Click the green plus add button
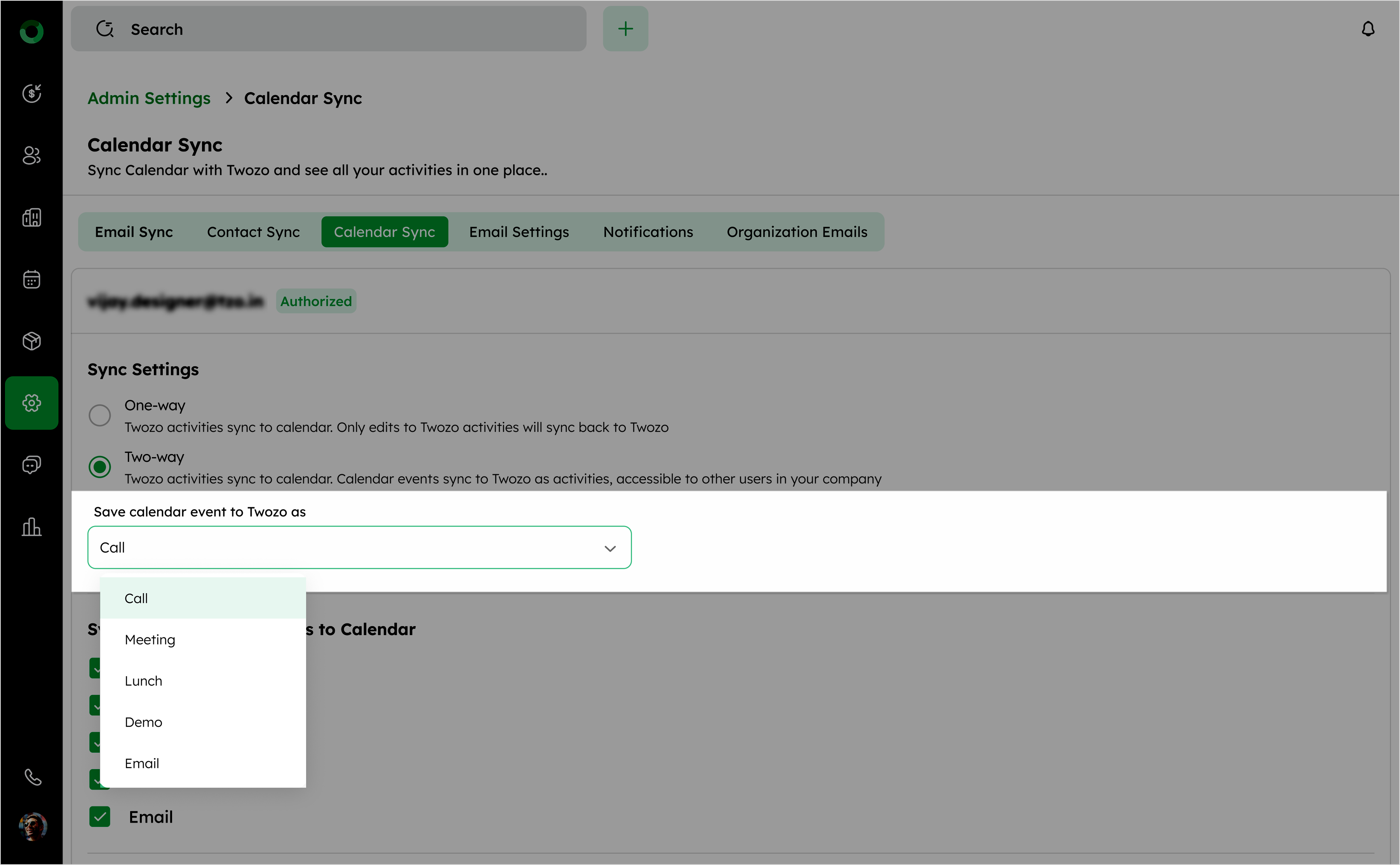This screenshot has height=865, width=1400. click(625, 29)
